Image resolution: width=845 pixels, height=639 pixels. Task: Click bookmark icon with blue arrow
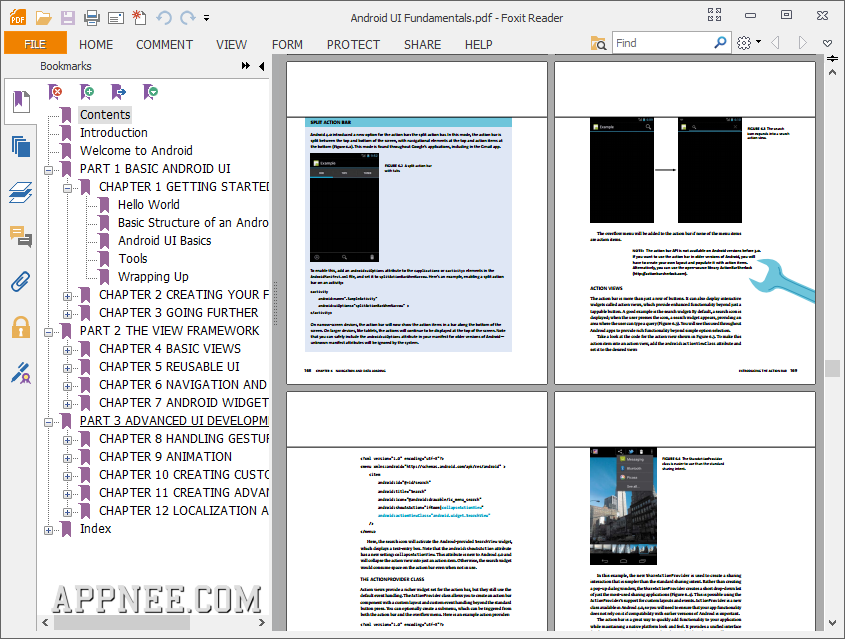point(118,92)
